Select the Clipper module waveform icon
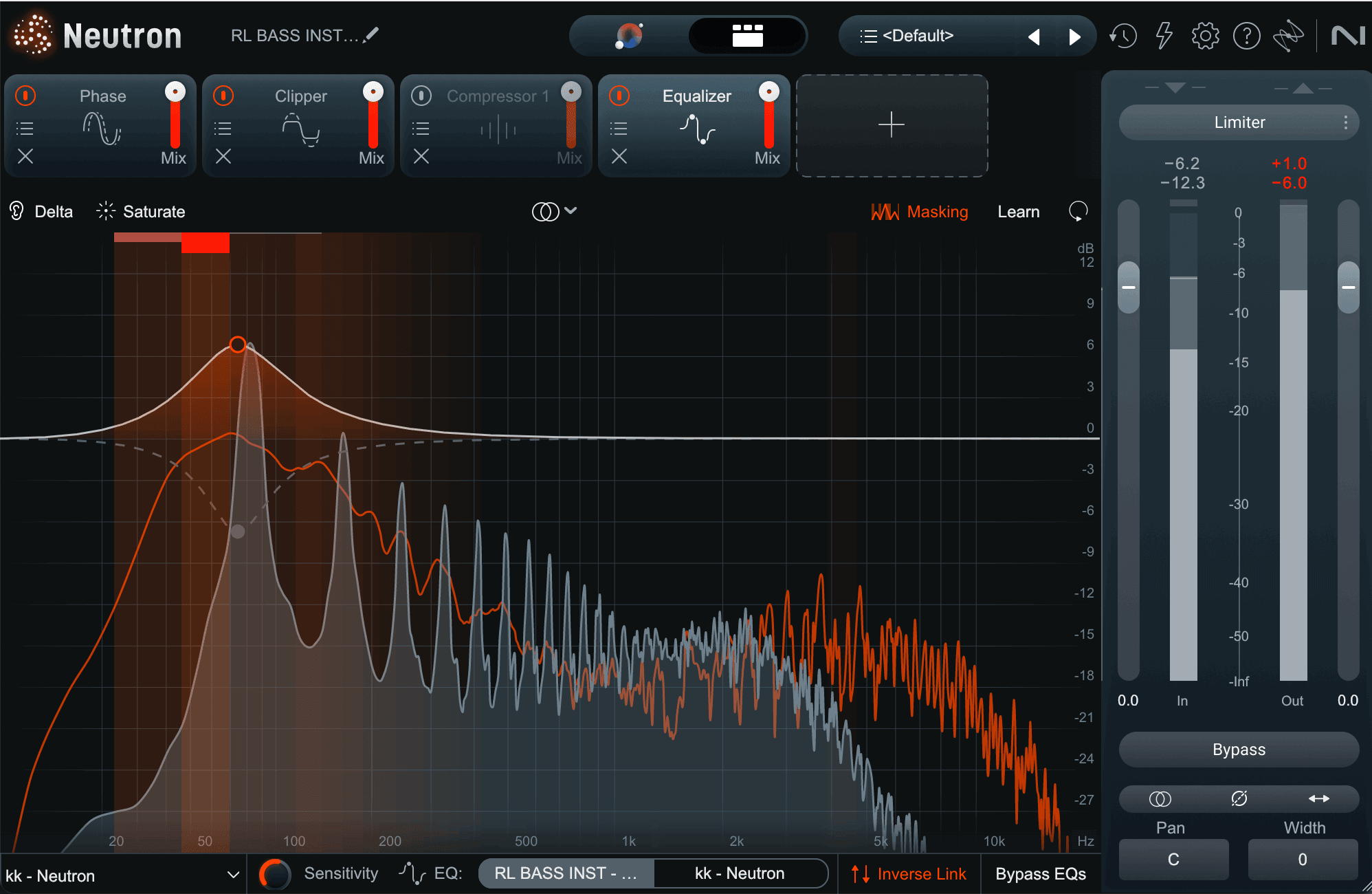The height and width of the screenshot is (894, 1372). pyautogui.click(x=301, y=129)
